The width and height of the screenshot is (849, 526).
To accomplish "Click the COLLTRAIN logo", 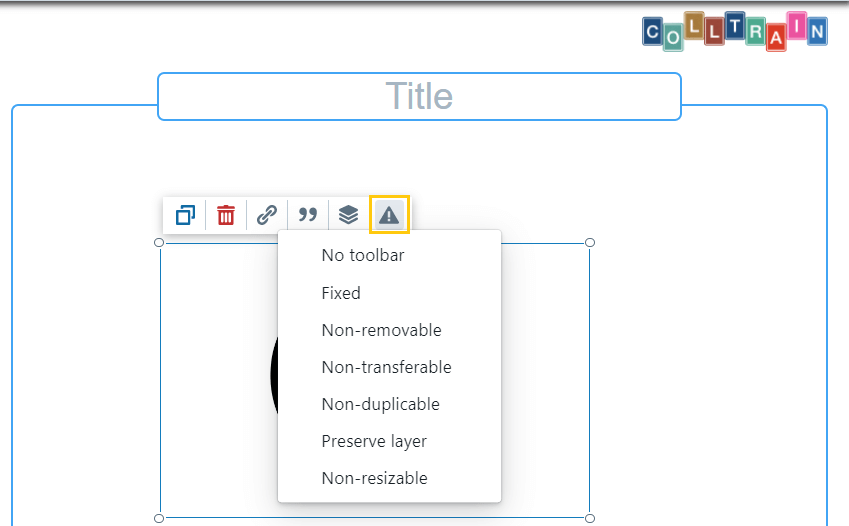I will point(735,31).
